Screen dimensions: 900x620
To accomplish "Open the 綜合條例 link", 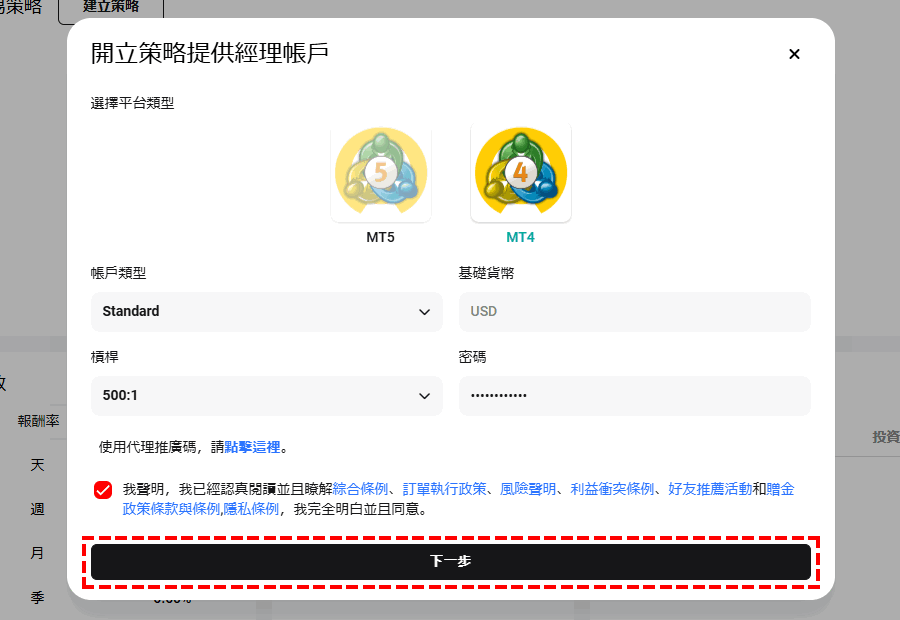I will 360,489.
